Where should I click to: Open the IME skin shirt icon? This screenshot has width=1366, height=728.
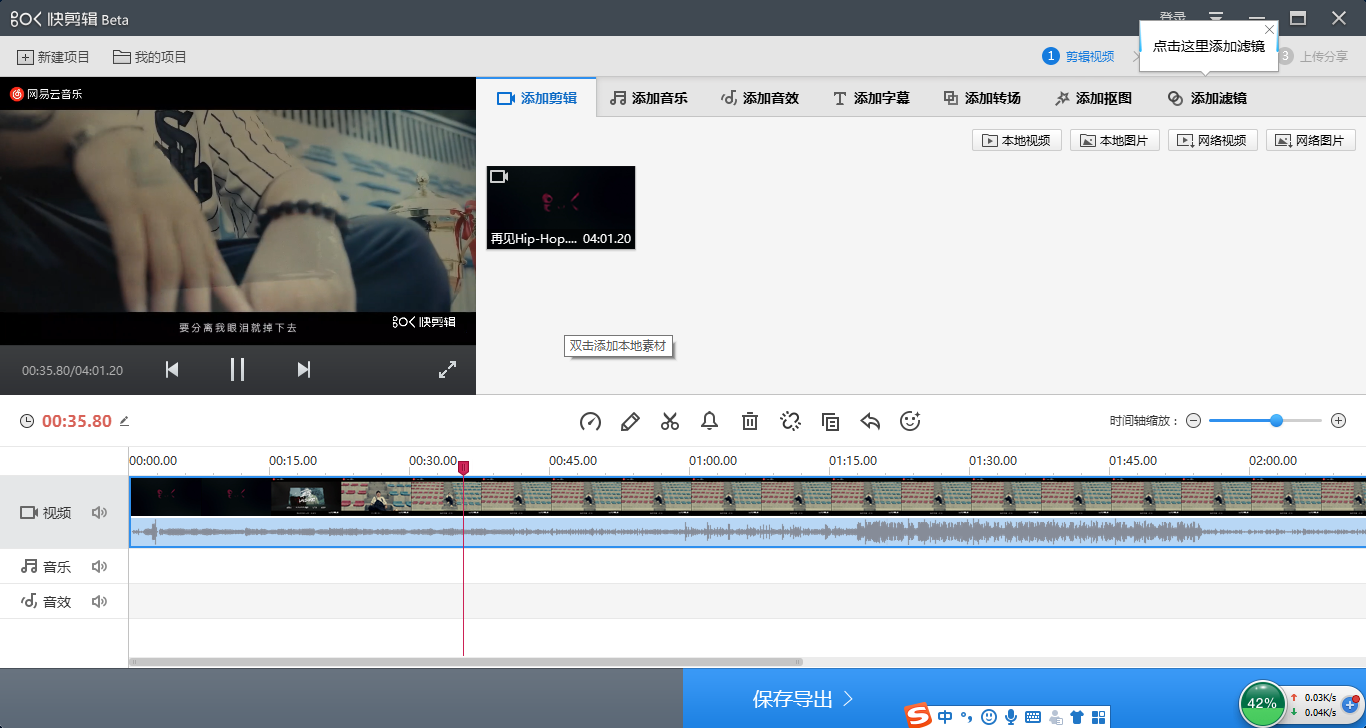pyautogui.click(x=1077, y=716)
